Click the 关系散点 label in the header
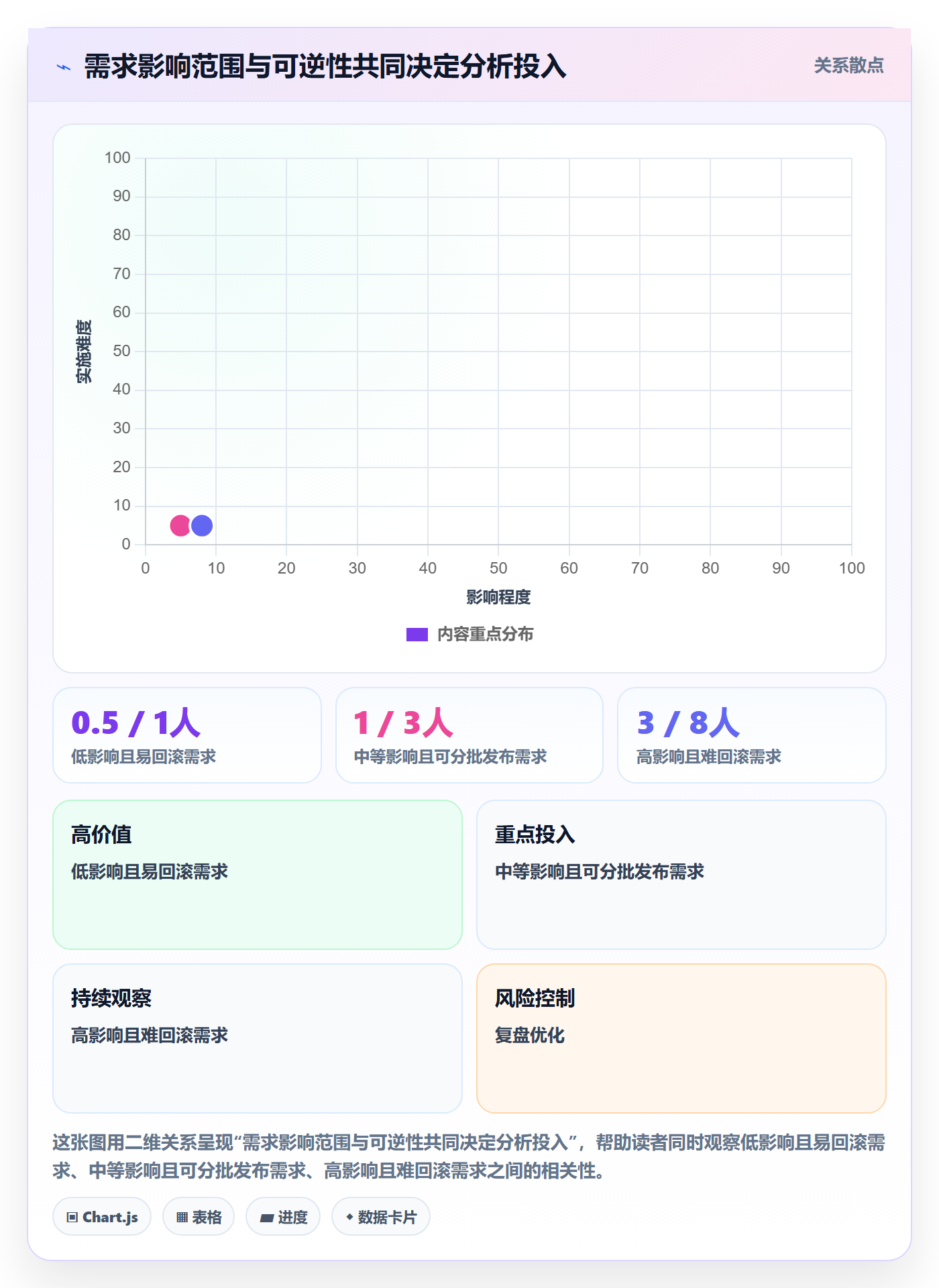Image resolution: width=939 pixels, height=1288 pixels. pyautogui.click(x=848, y=66)
